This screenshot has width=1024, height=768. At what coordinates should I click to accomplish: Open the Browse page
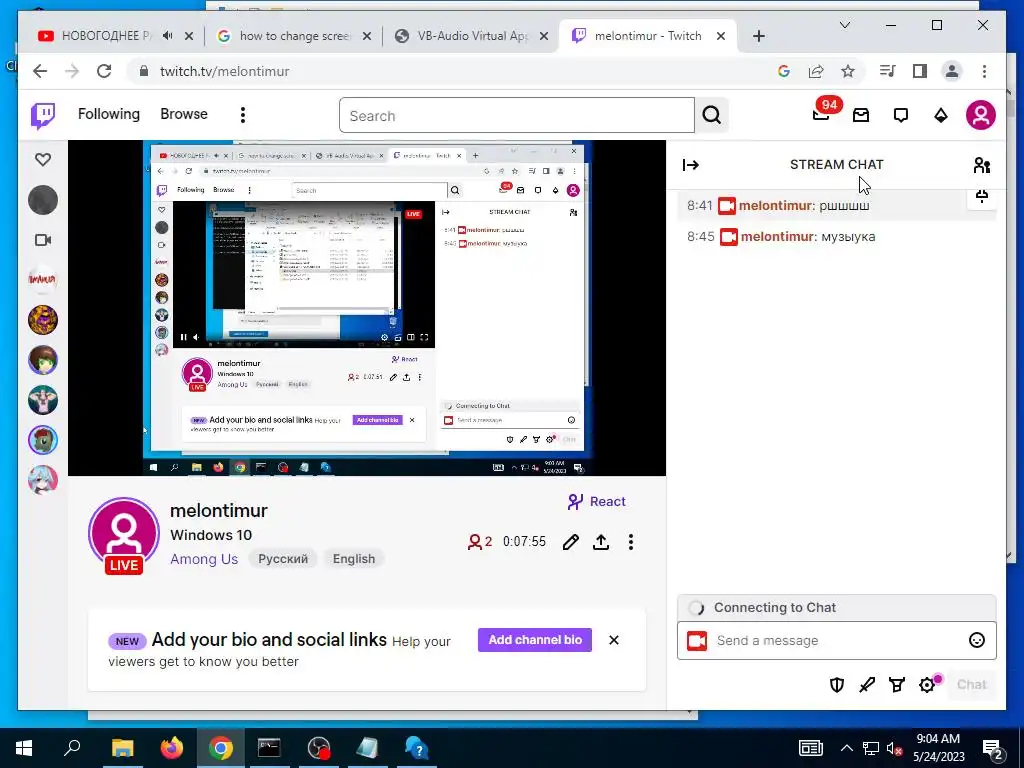184,114
